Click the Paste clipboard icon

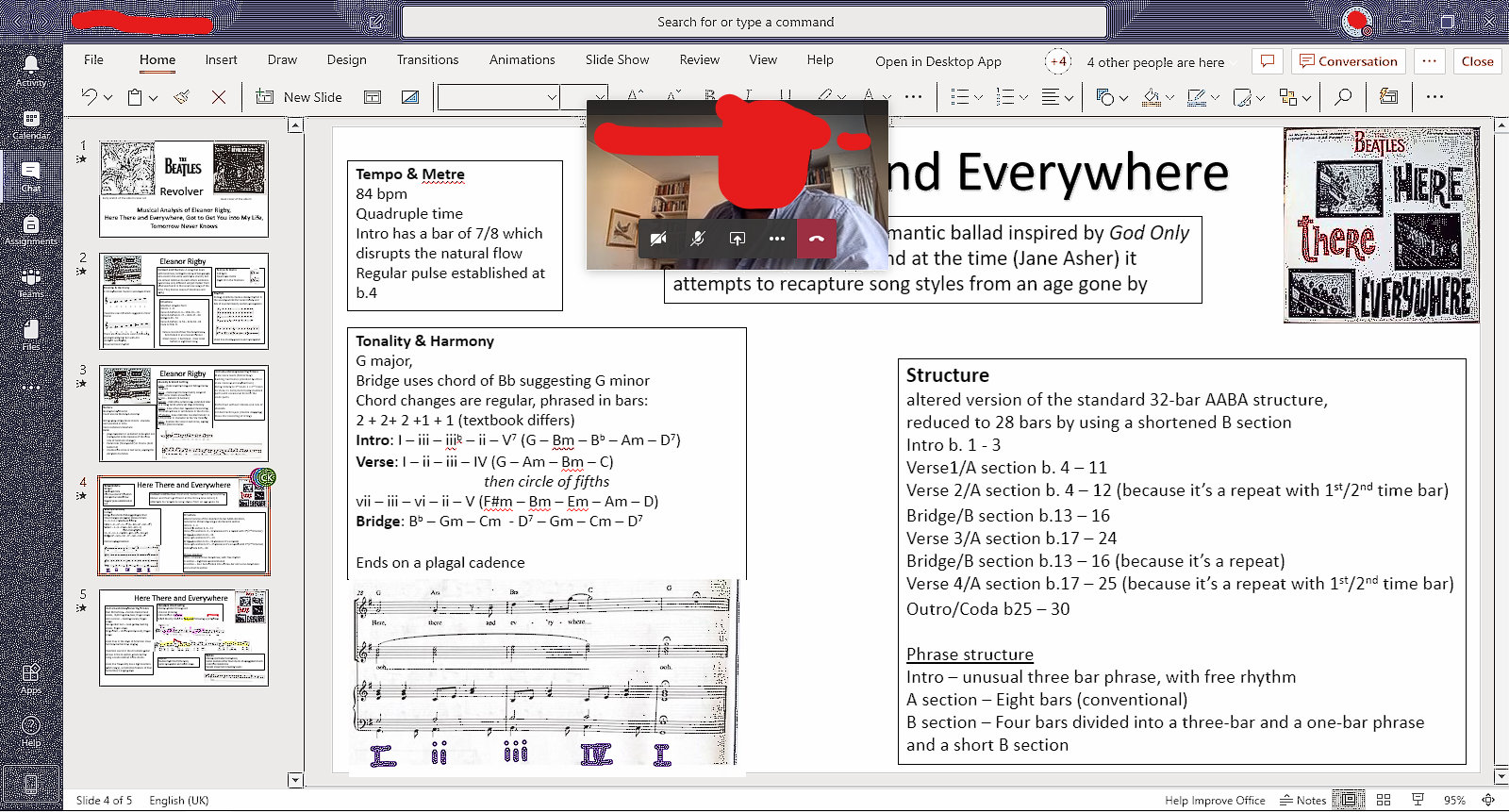click(135, 96)
